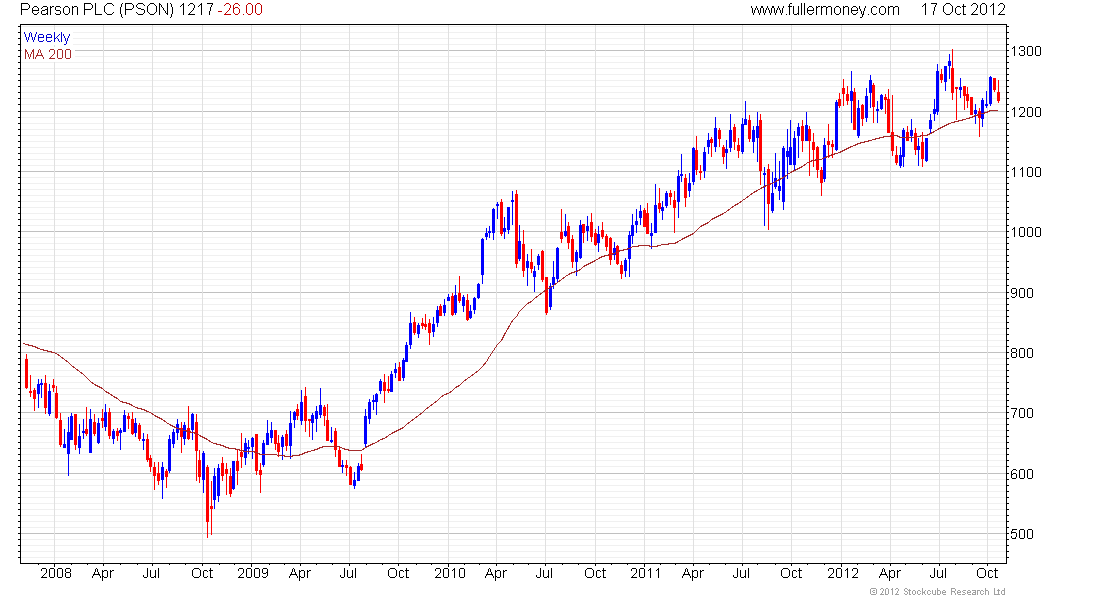This screenshot has width=1100, height=600.
Task: Click the 700 price axis label
Action: pos(1022,413)
